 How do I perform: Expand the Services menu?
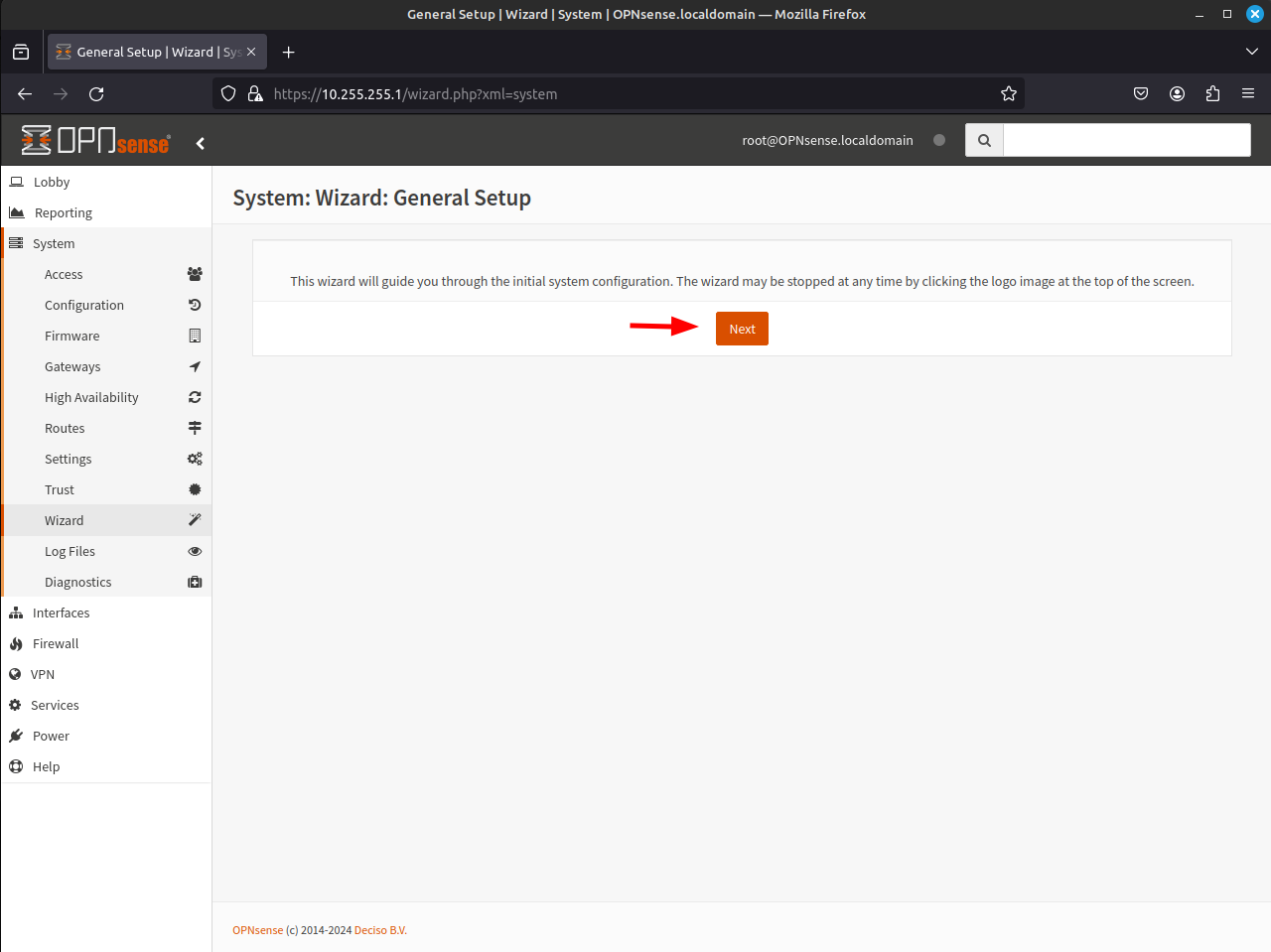click(x=55, y=705)
